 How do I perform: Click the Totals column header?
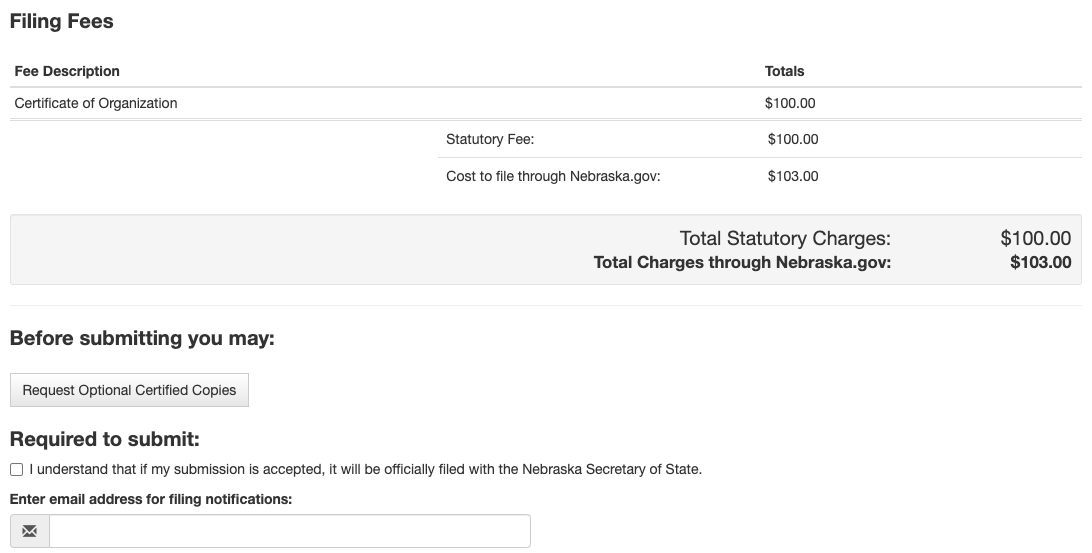(x=784, y=71)
